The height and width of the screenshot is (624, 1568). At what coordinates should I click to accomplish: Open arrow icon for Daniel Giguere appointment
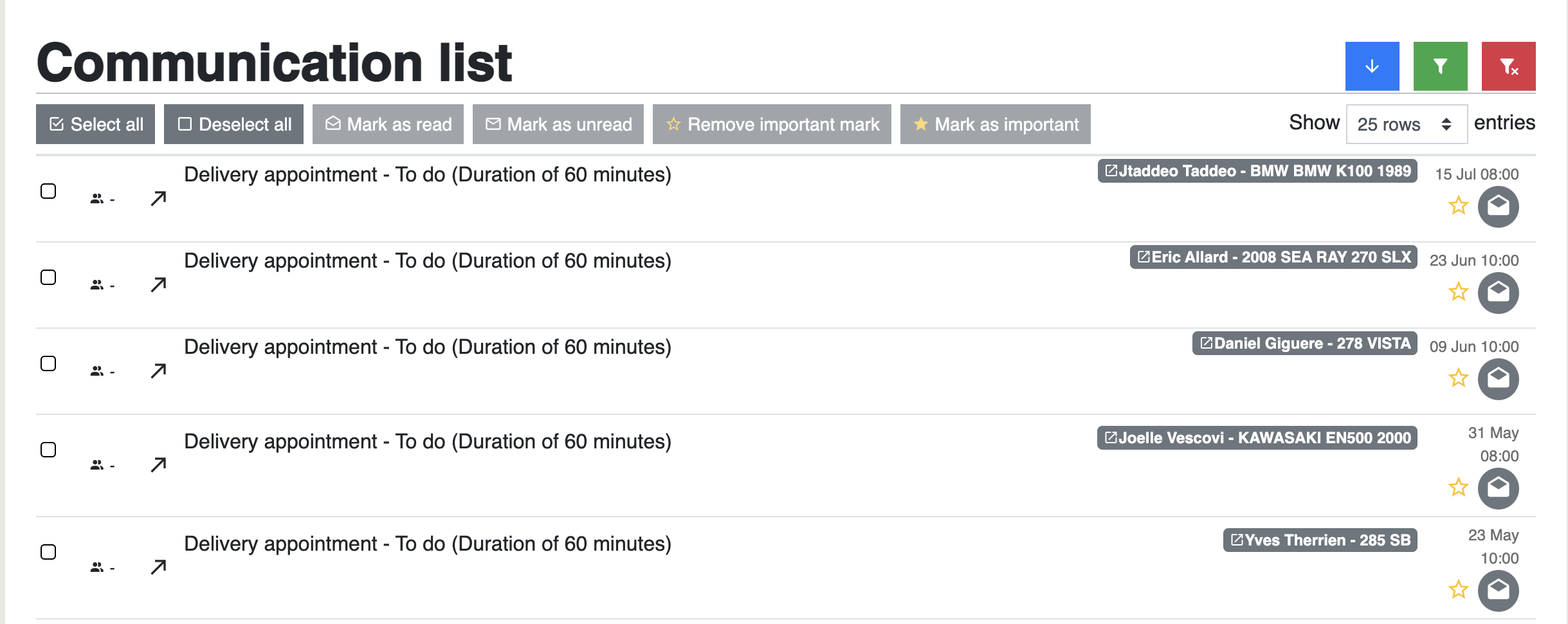(158, 371)
